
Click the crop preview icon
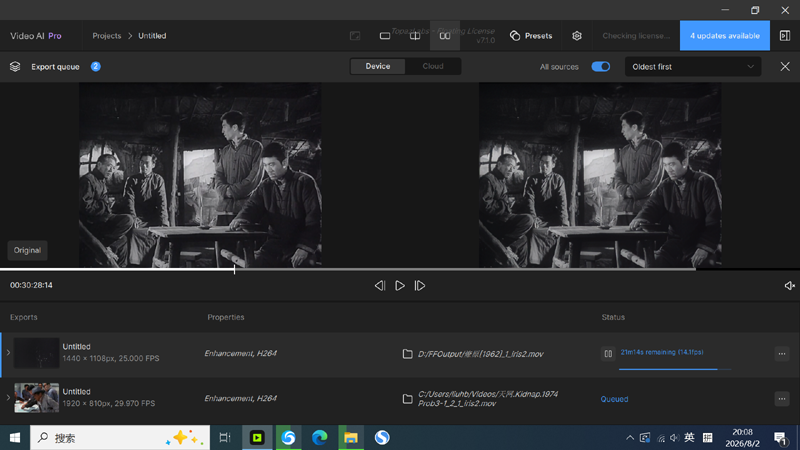click(355, 36)
